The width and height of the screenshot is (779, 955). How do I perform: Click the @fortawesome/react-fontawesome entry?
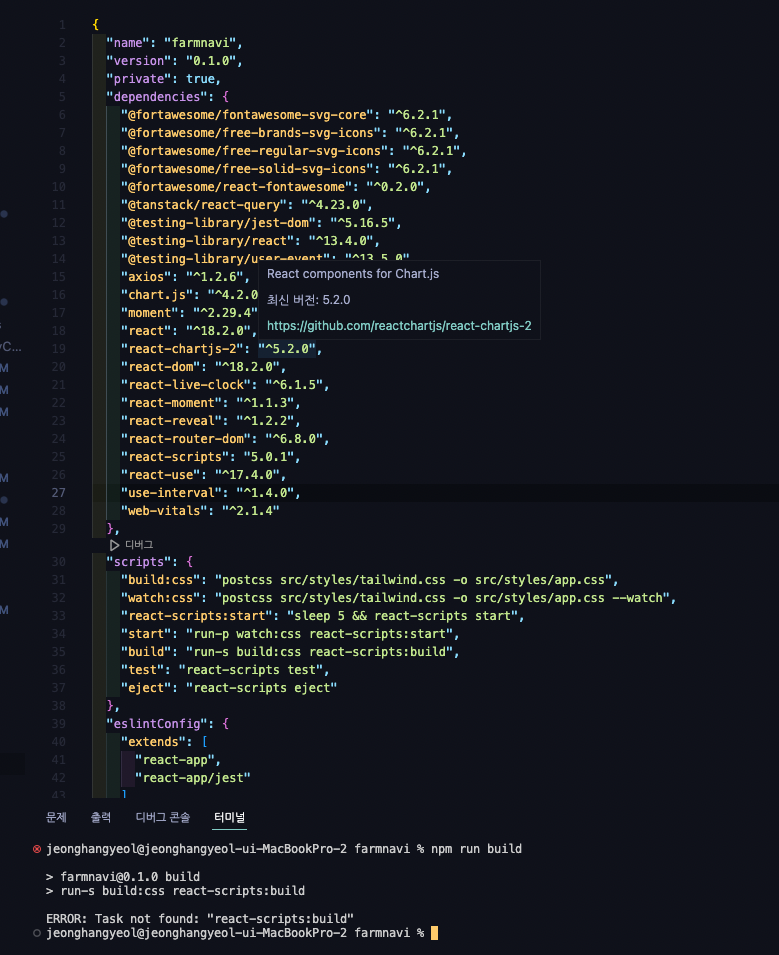(x=275, y=187)
